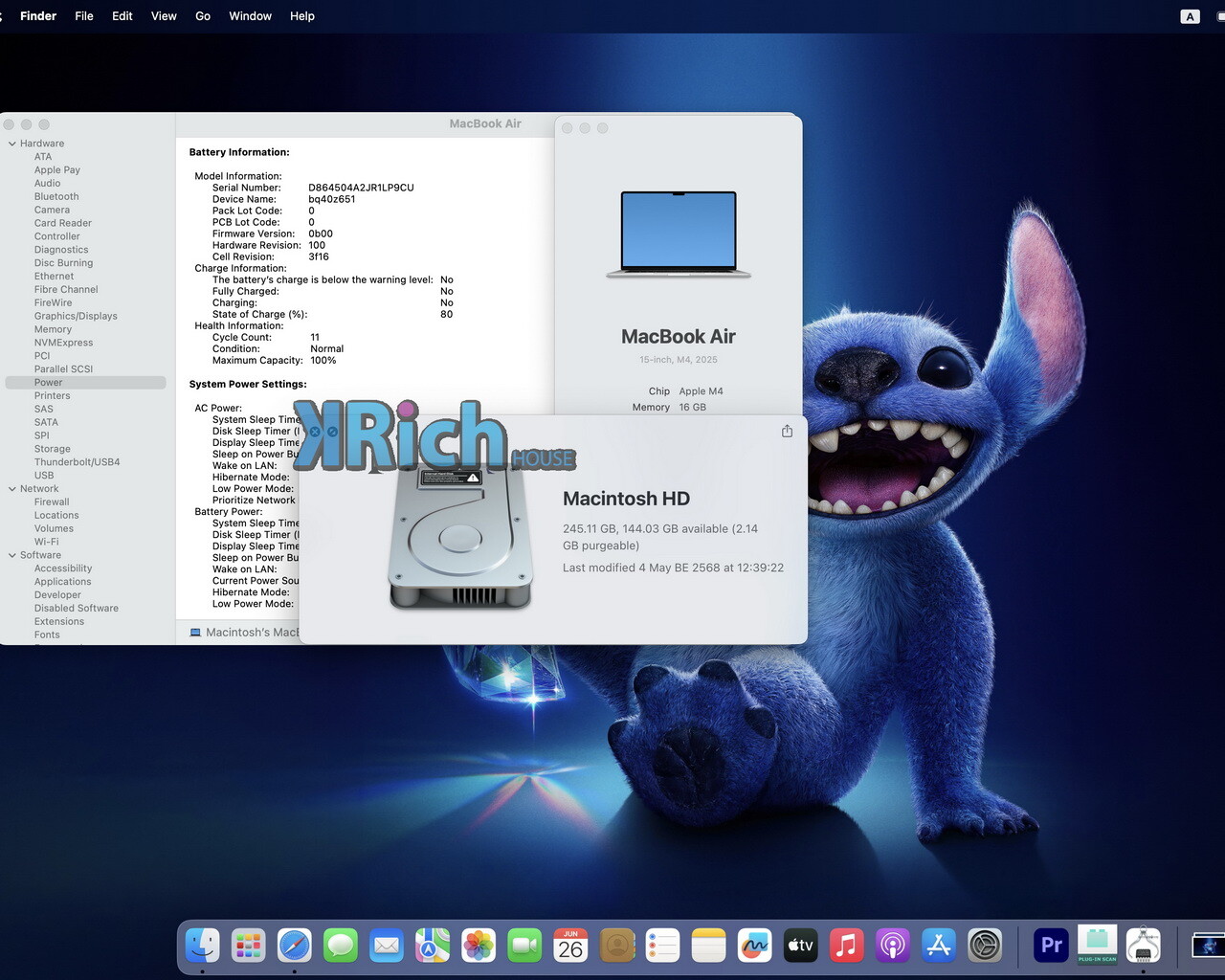The image size is (1225, 980).
Task: Select Bluetooth in the sidebar
Action: [56, 197]
